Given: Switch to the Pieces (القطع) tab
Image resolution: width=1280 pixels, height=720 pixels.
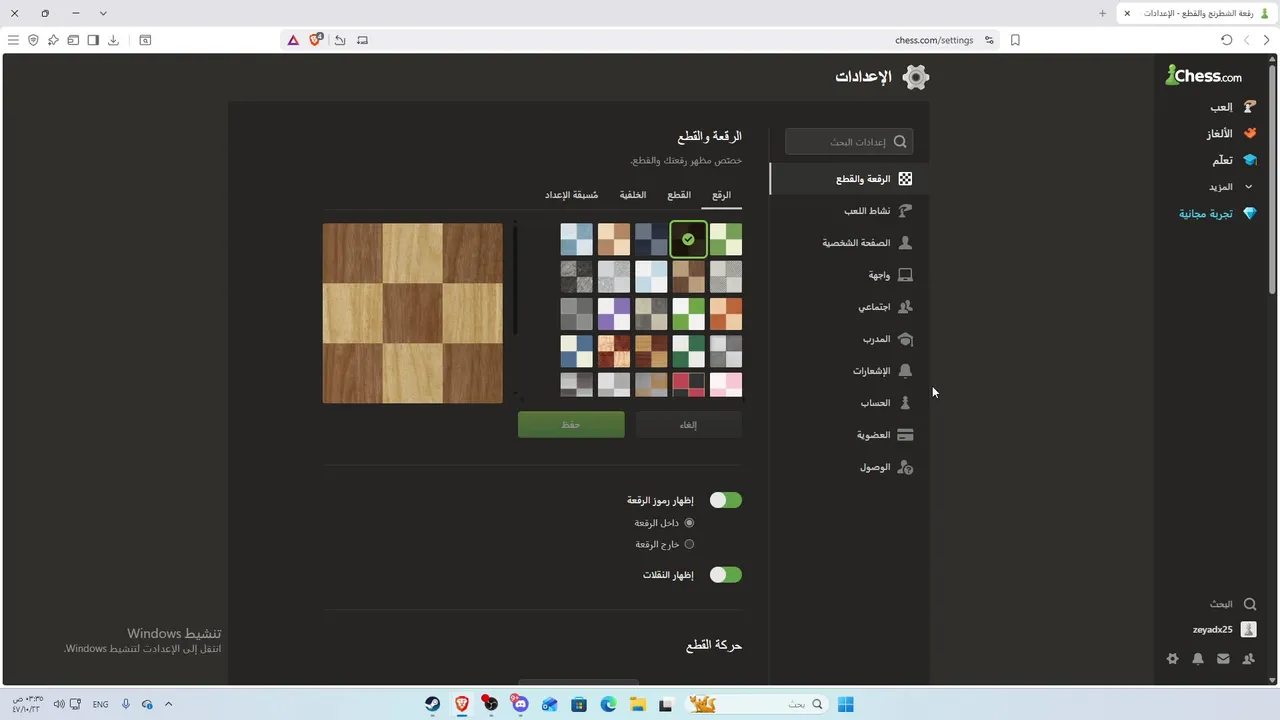Looking at the screenshot, I should click(679, 196).
